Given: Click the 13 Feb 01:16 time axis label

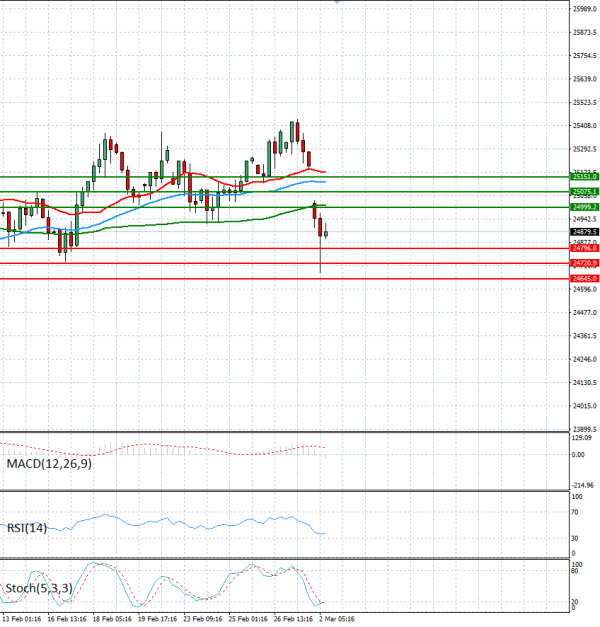Looking at the screenshot, I should 20,620.
